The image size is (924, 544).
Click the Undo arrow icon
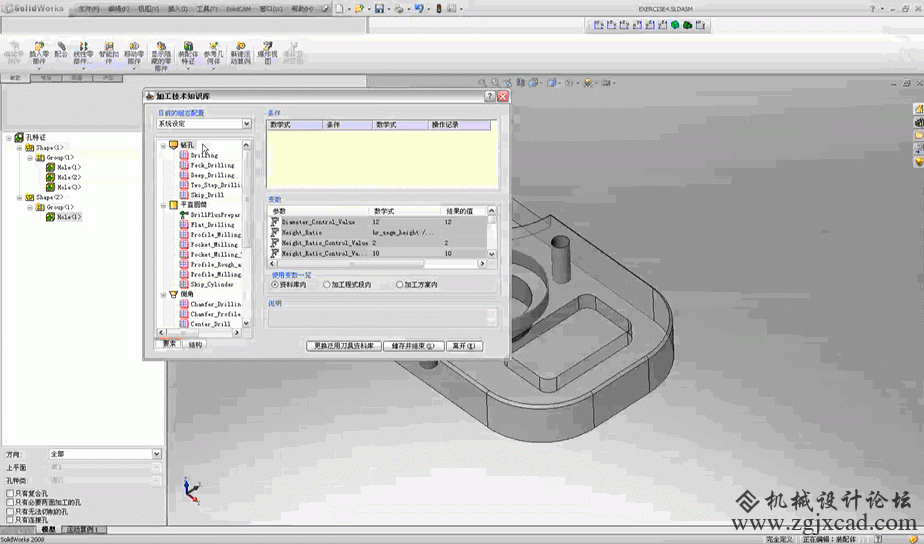[x=419, y=8]
